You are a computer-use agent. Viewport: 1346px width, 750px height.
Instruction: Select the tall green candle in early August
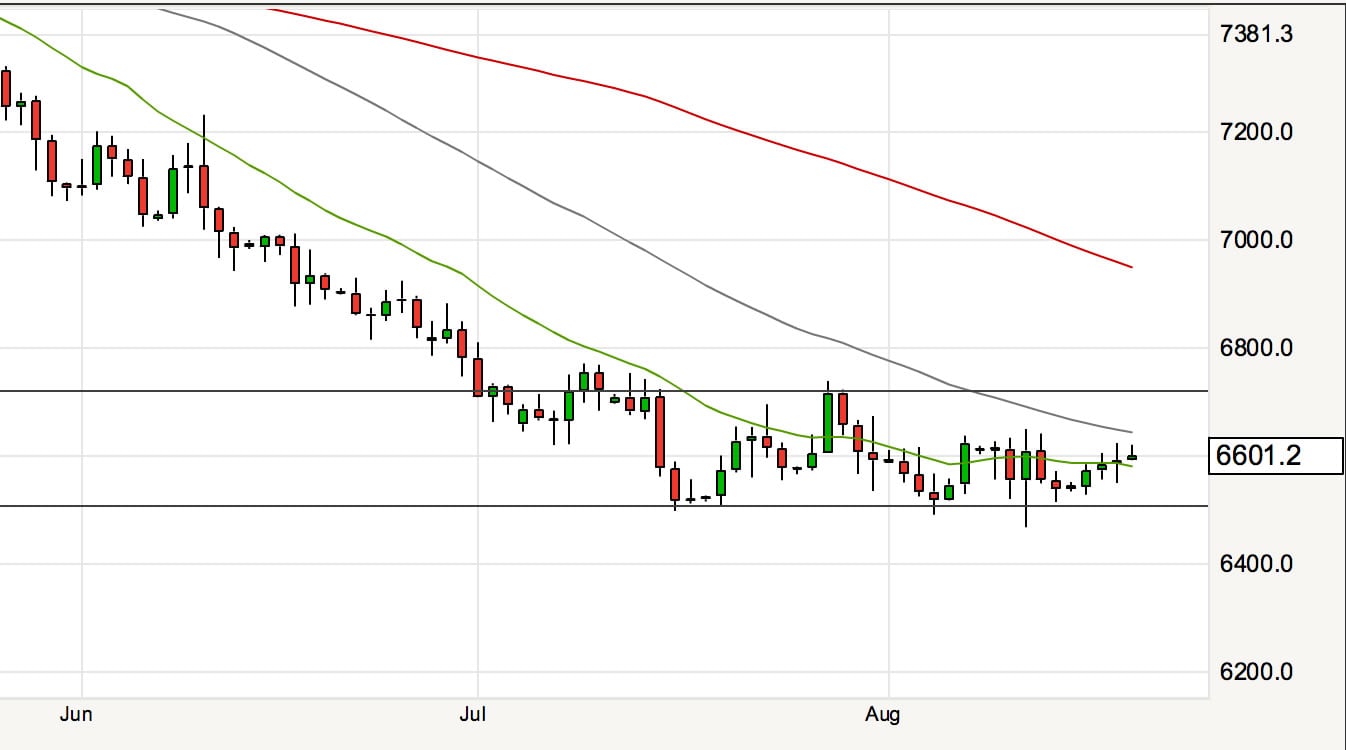coord(965,463)
